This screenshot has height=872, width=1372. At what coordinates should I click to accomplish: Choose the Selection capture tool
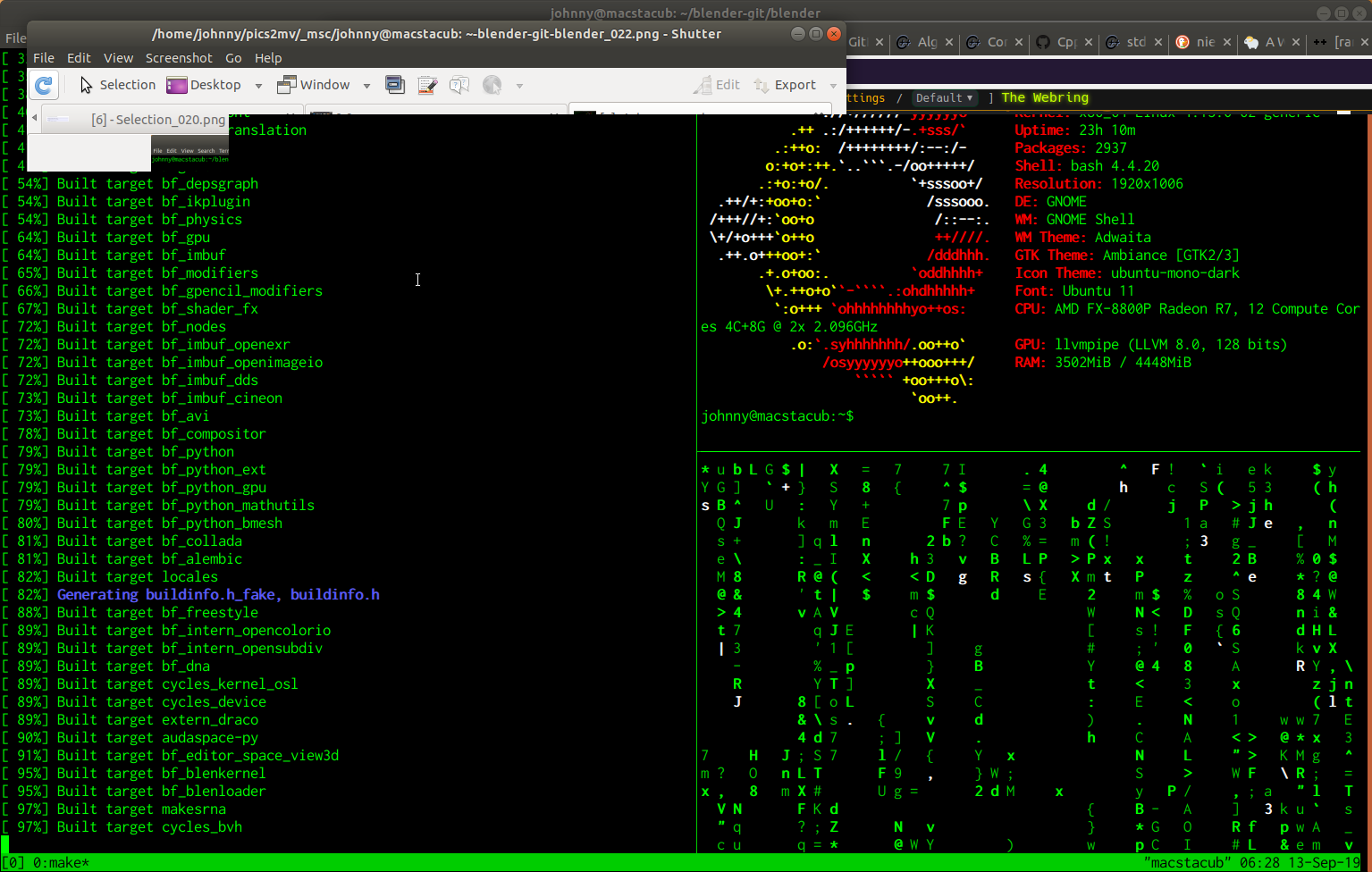117,85
